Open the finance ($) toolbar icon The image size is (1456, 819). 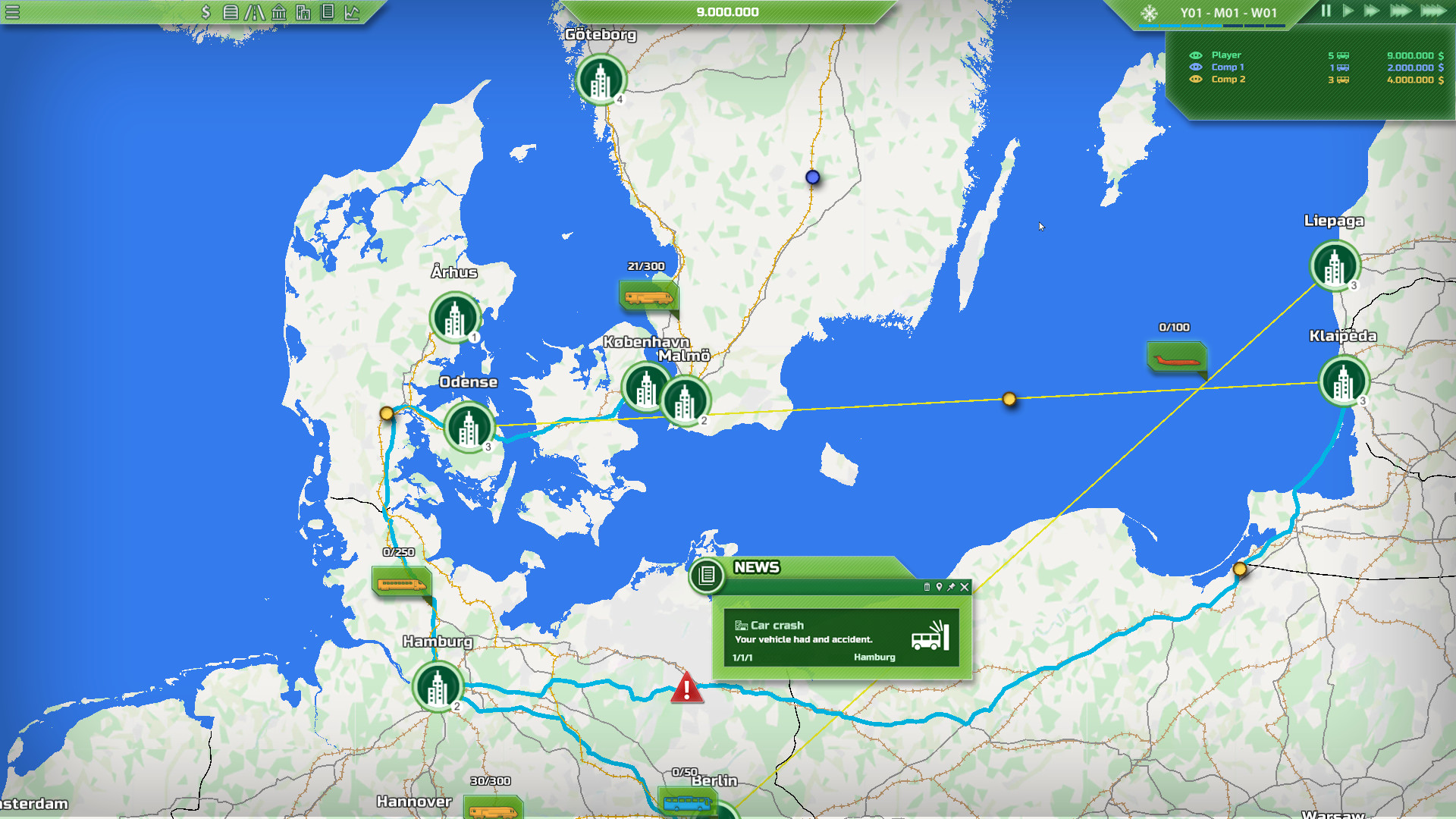tap(206, 11)
